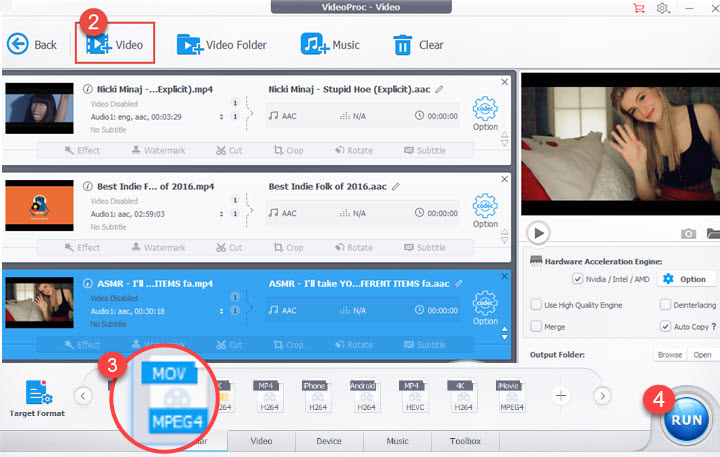Open Cut tool for Best Indie Folk video

point(229,248)
